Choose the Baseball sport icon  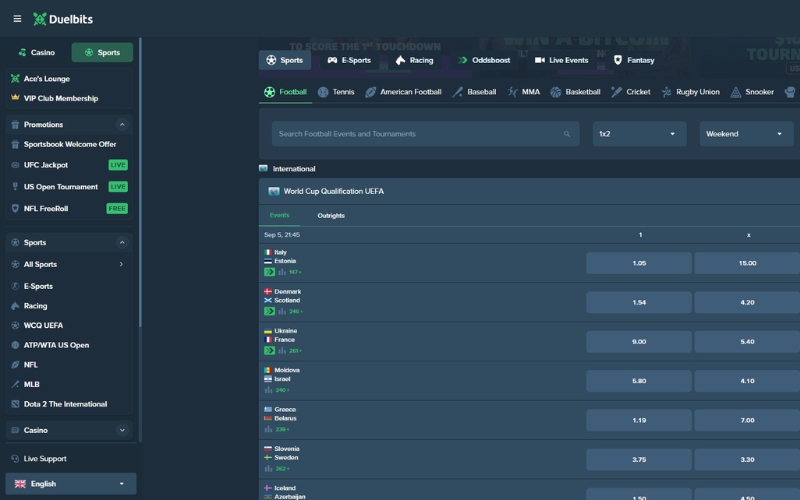[474, 92]
